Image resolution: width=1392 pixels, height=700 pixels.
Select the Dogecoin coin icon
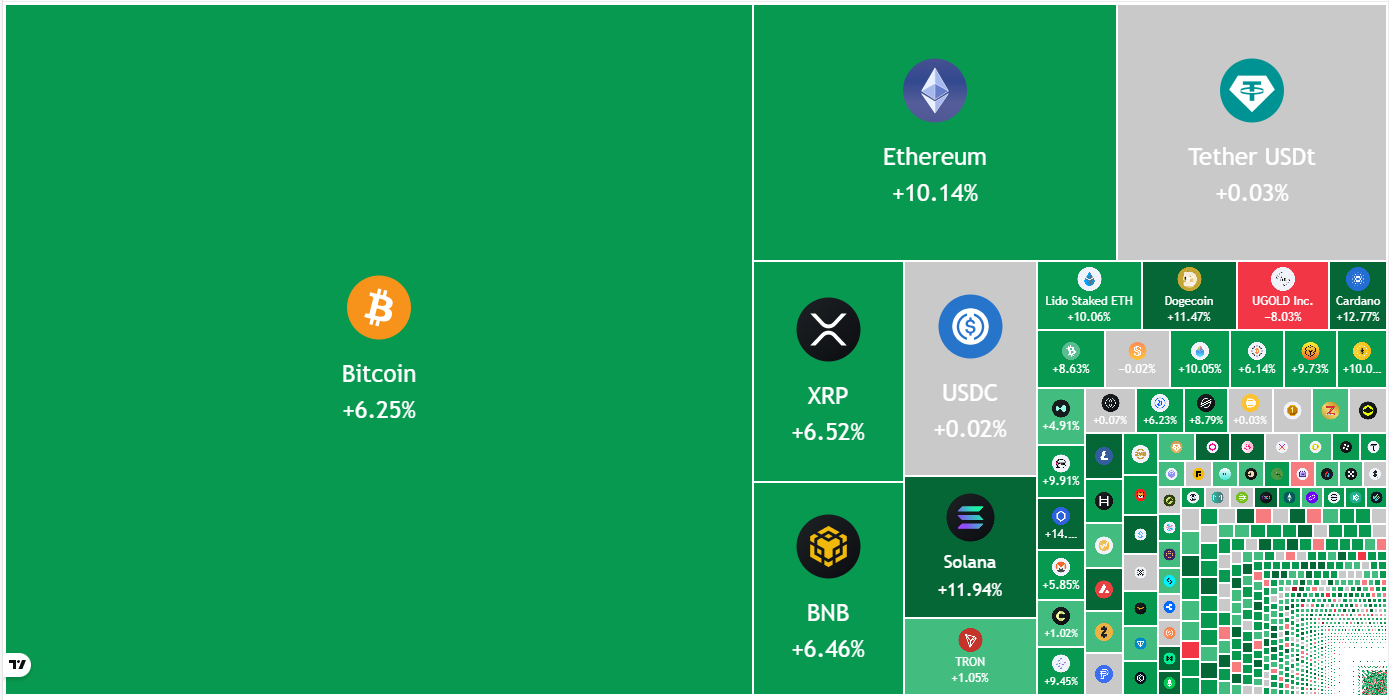click(1189, 279)
